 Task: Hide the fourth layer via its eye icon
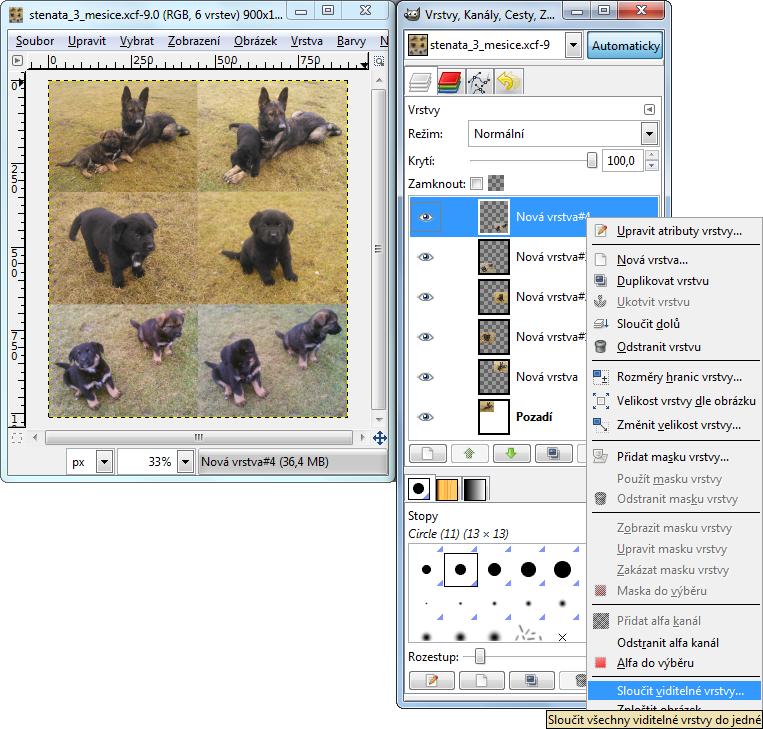pyautogui.click(x=426, y=337)
